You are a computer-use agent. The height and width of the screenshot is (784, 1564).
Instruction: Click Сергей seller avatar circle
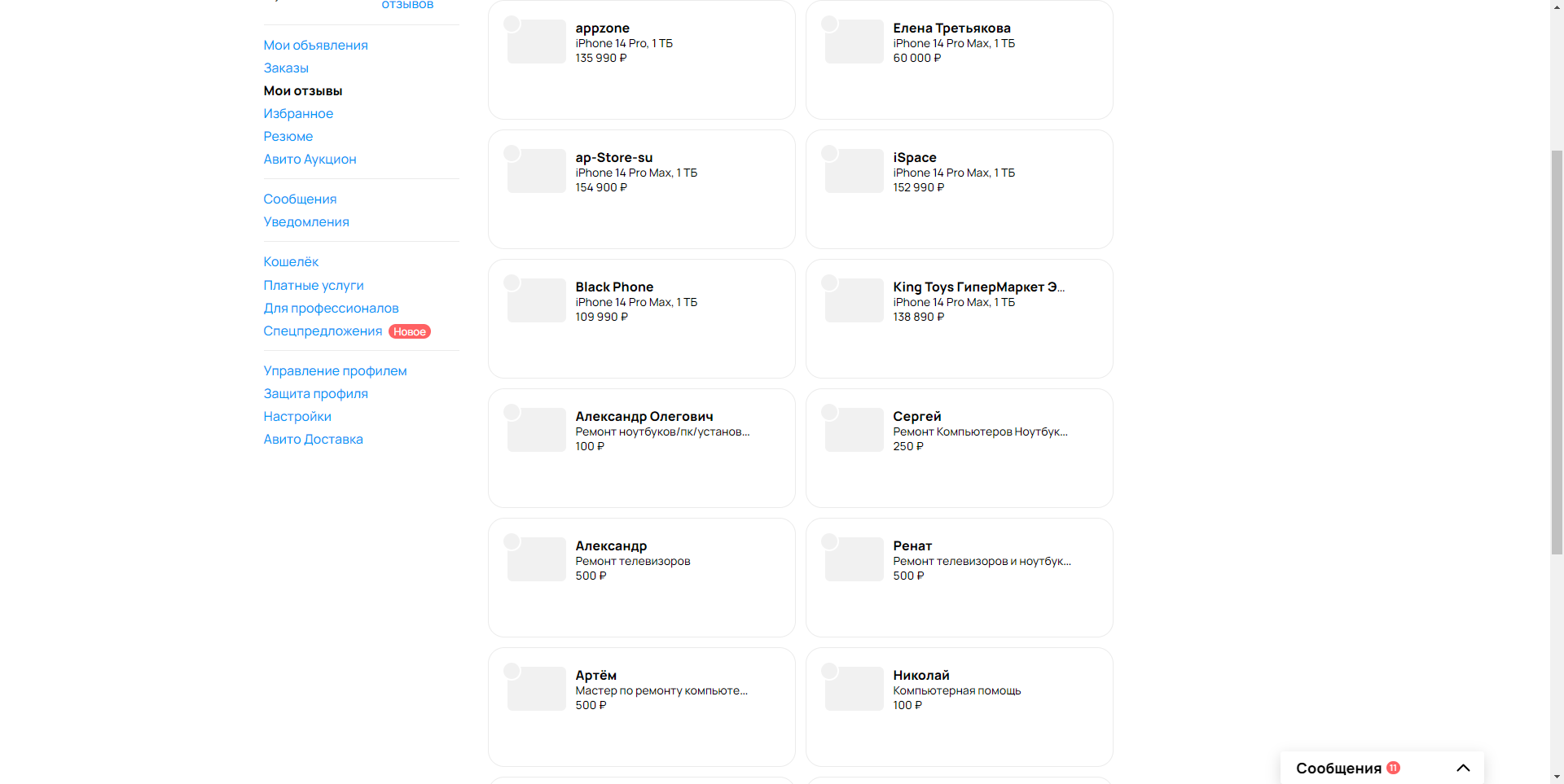coord(829,412)
